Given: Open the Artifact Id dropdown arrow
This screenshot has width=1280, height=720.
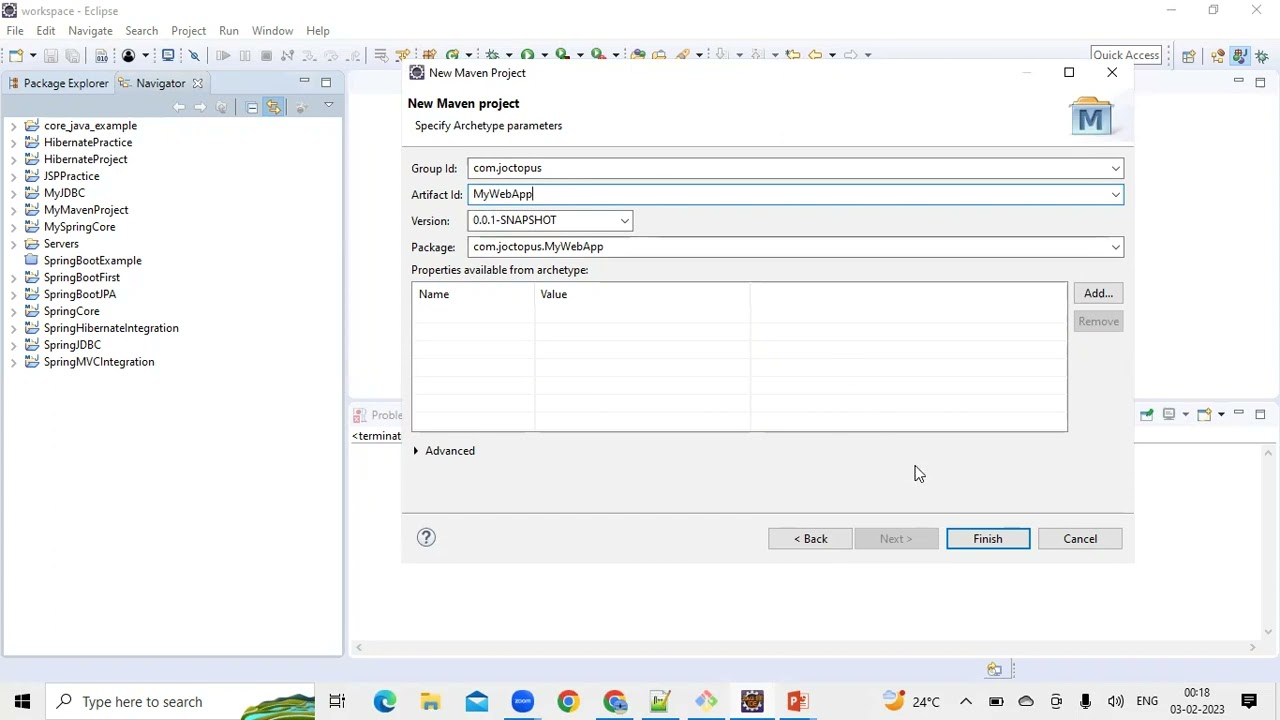Looking at the screenshot, I should 1115,194.
